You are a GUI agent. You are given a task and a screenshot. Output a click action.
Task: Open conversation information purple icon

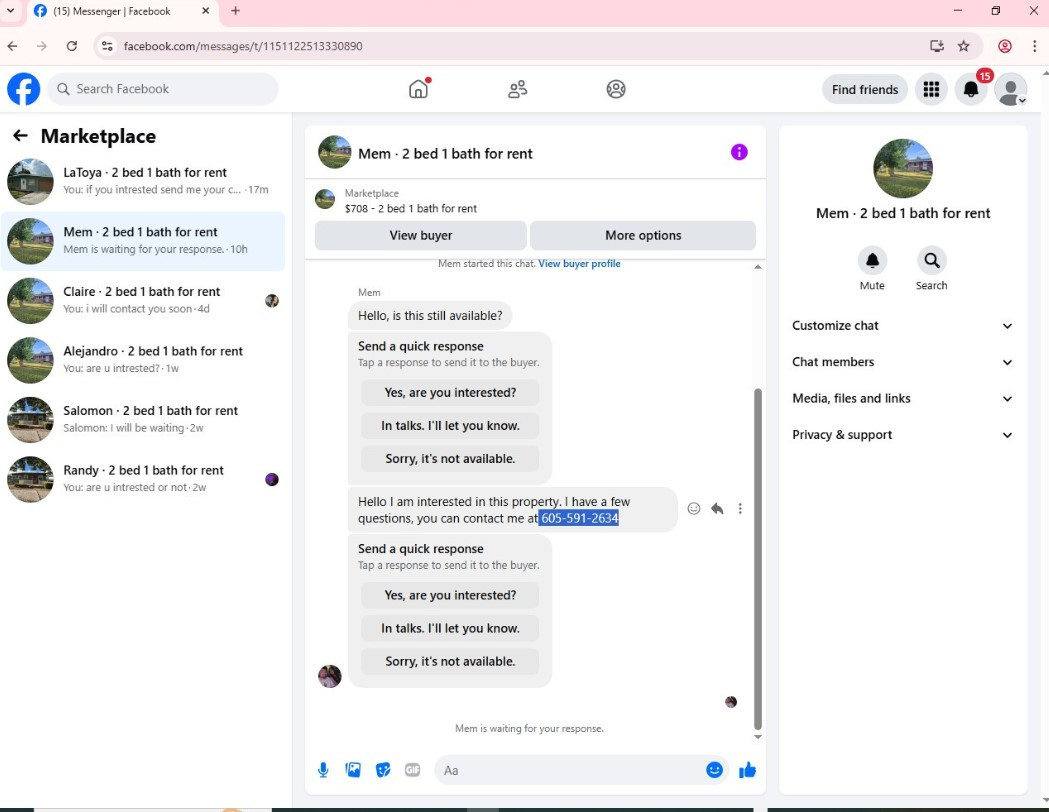click(739, 152)
